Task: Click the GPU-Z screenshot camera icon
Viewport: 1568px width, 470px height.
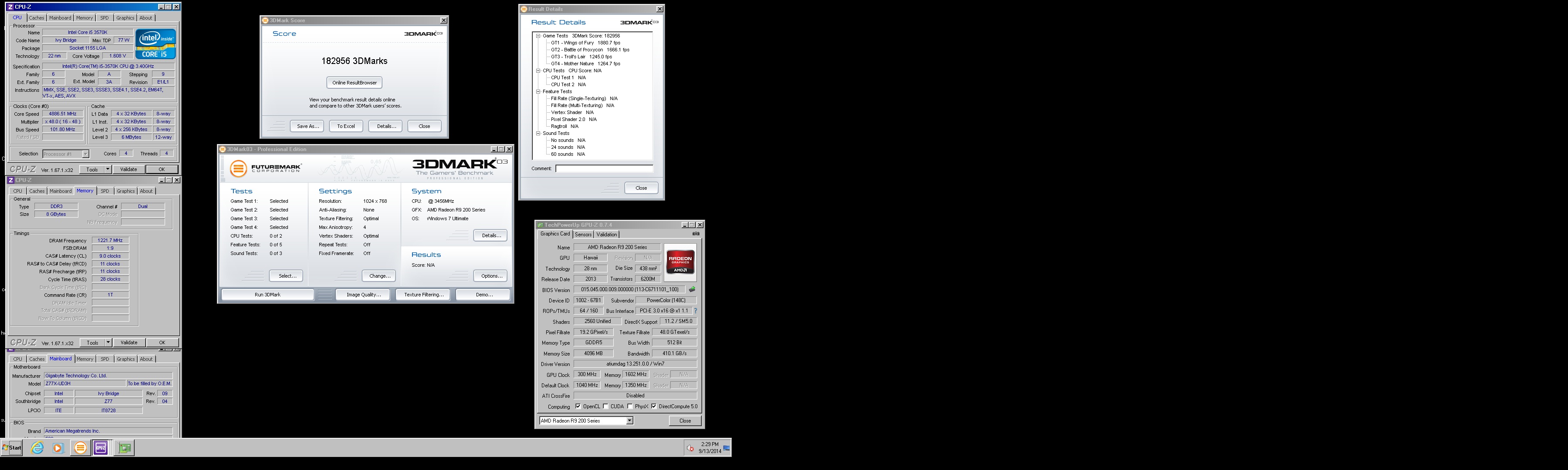Action: tap(696, 234)
